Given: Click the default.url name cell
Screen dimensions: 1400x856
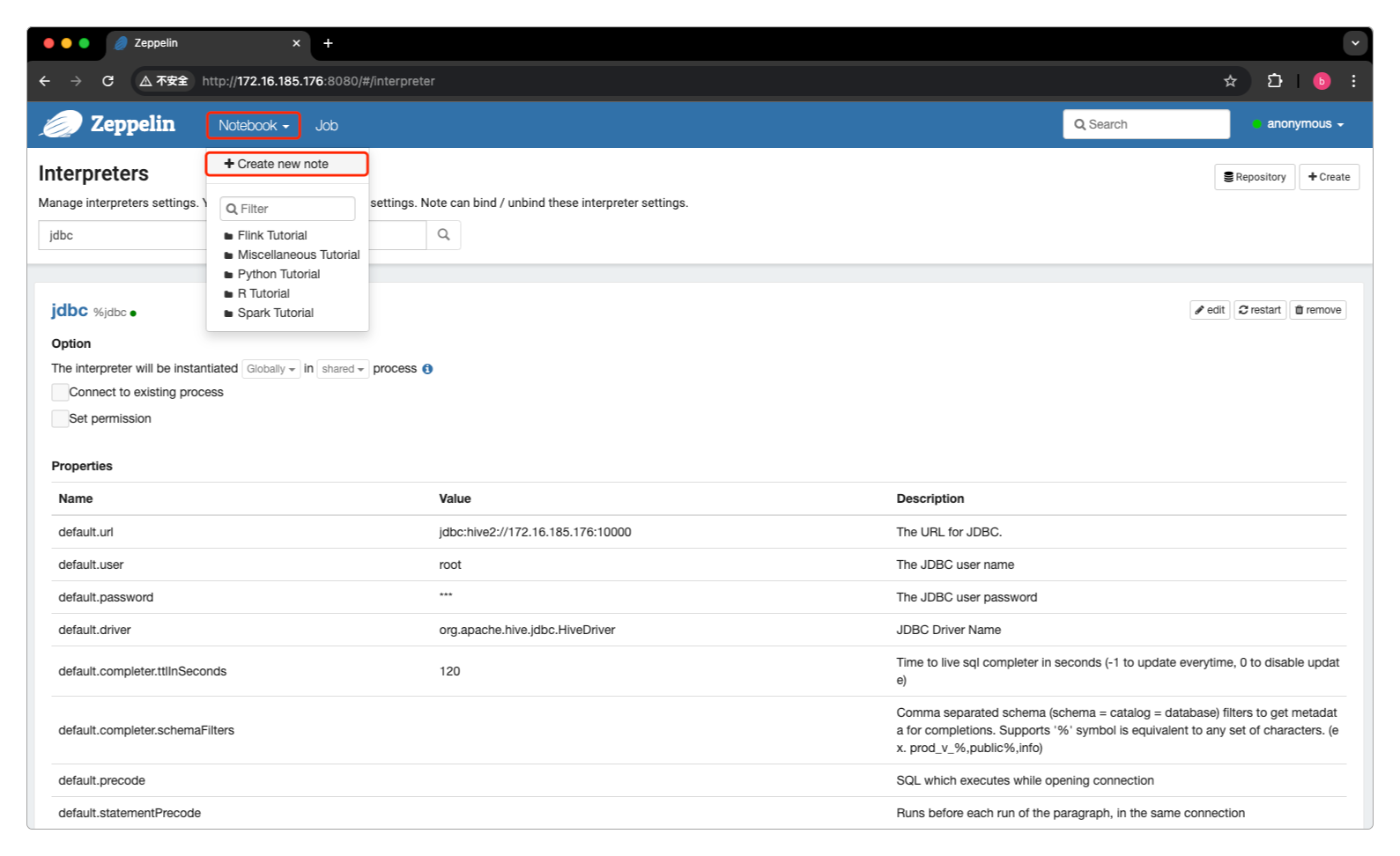Looking at the screenshot, I should point(85,532).
